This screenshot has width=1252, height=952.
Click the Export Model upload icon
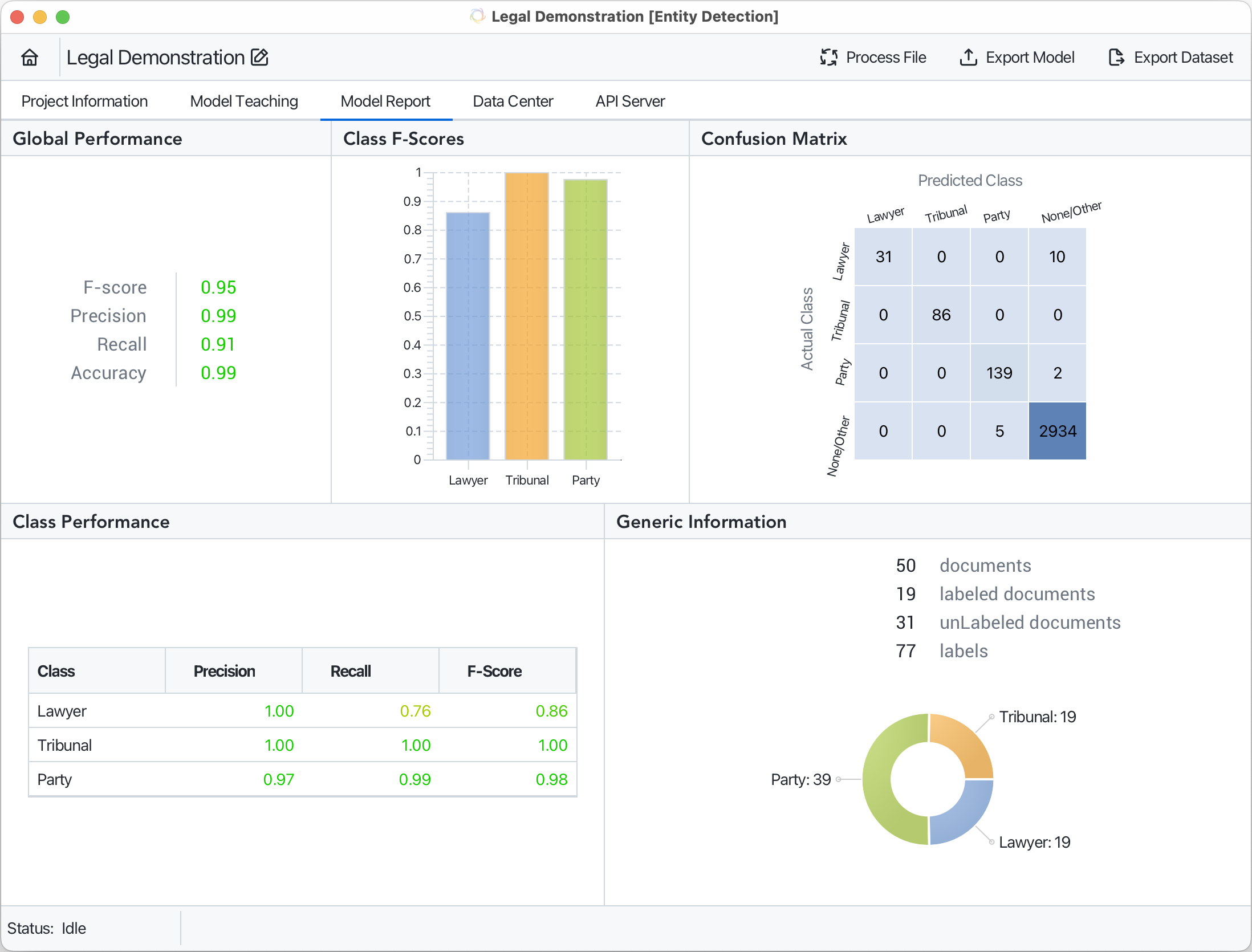tap(968, 58)
